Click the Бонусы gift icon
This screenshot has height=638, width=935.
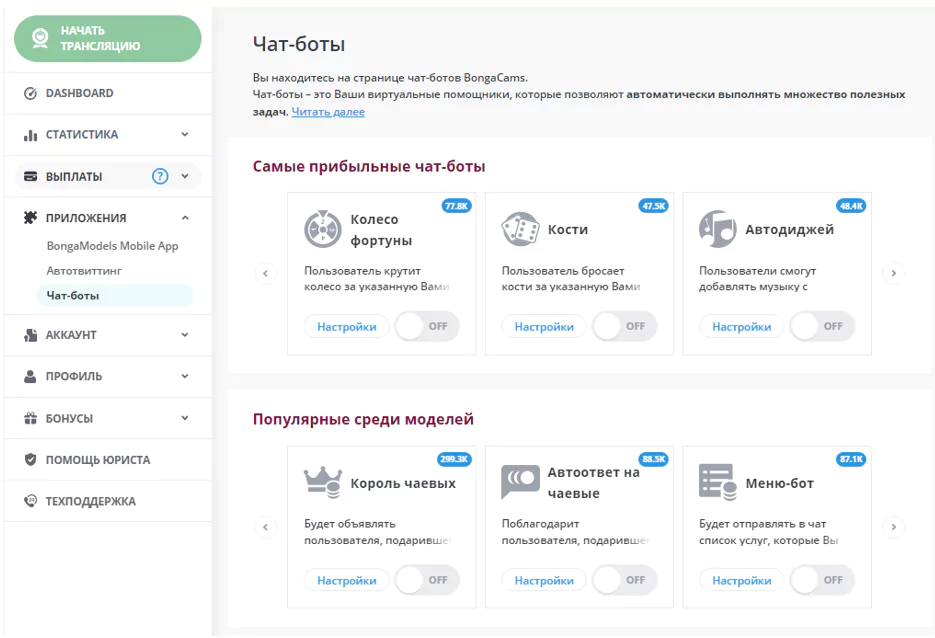pyautogui.click(x=30, y=418)
